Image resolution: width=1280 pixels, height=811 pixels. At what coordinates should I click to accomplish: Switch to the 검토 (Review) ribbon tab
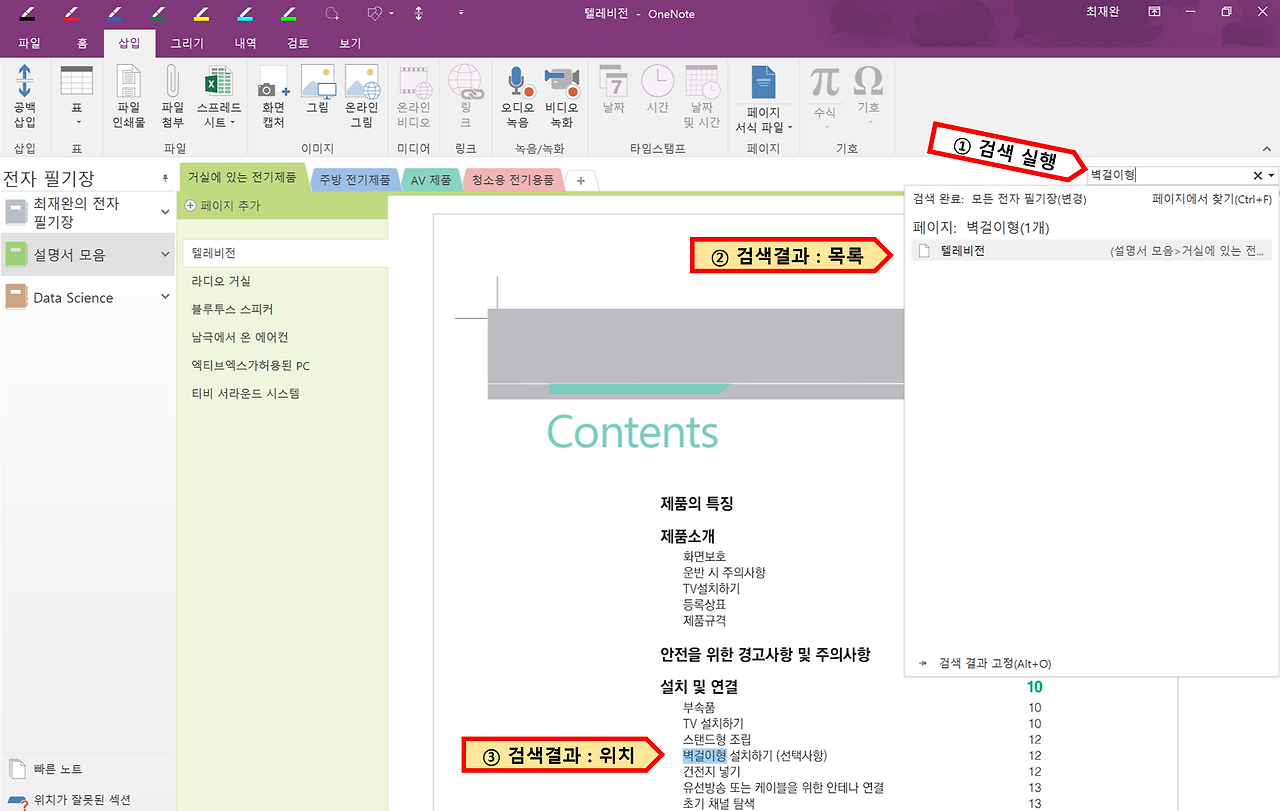[298, 44]
